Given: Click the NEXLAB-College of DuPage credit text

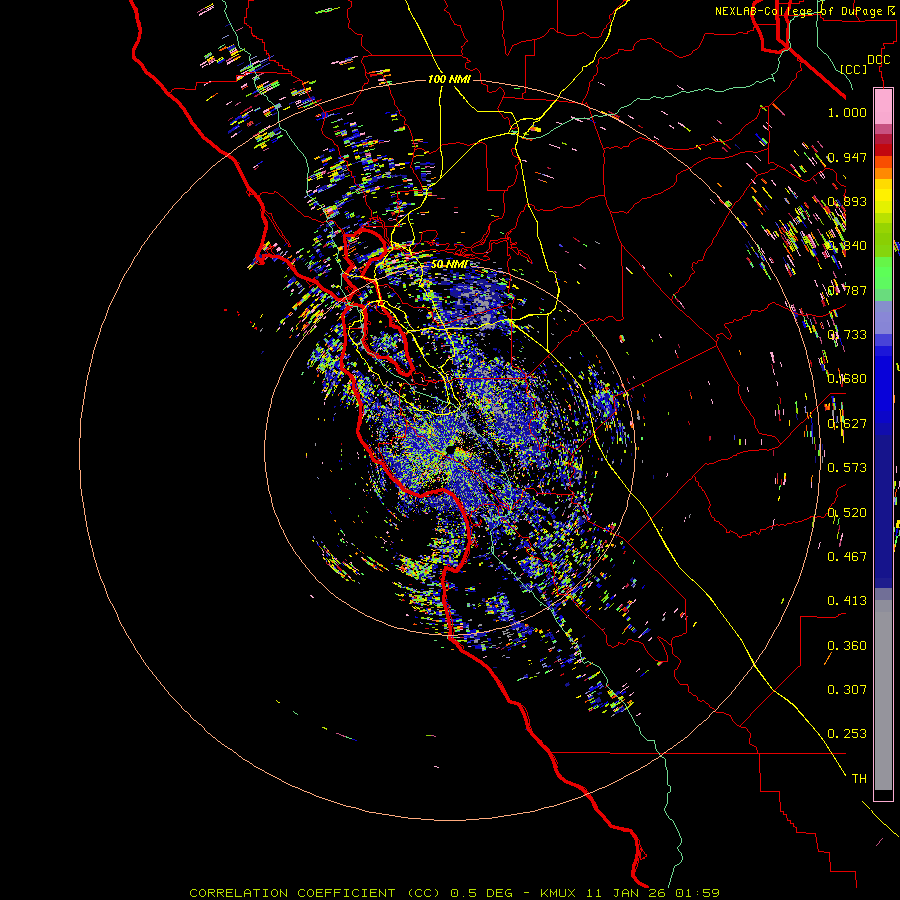Looking at the screenshot, I should pyautogui.click(x=802, y=11).
